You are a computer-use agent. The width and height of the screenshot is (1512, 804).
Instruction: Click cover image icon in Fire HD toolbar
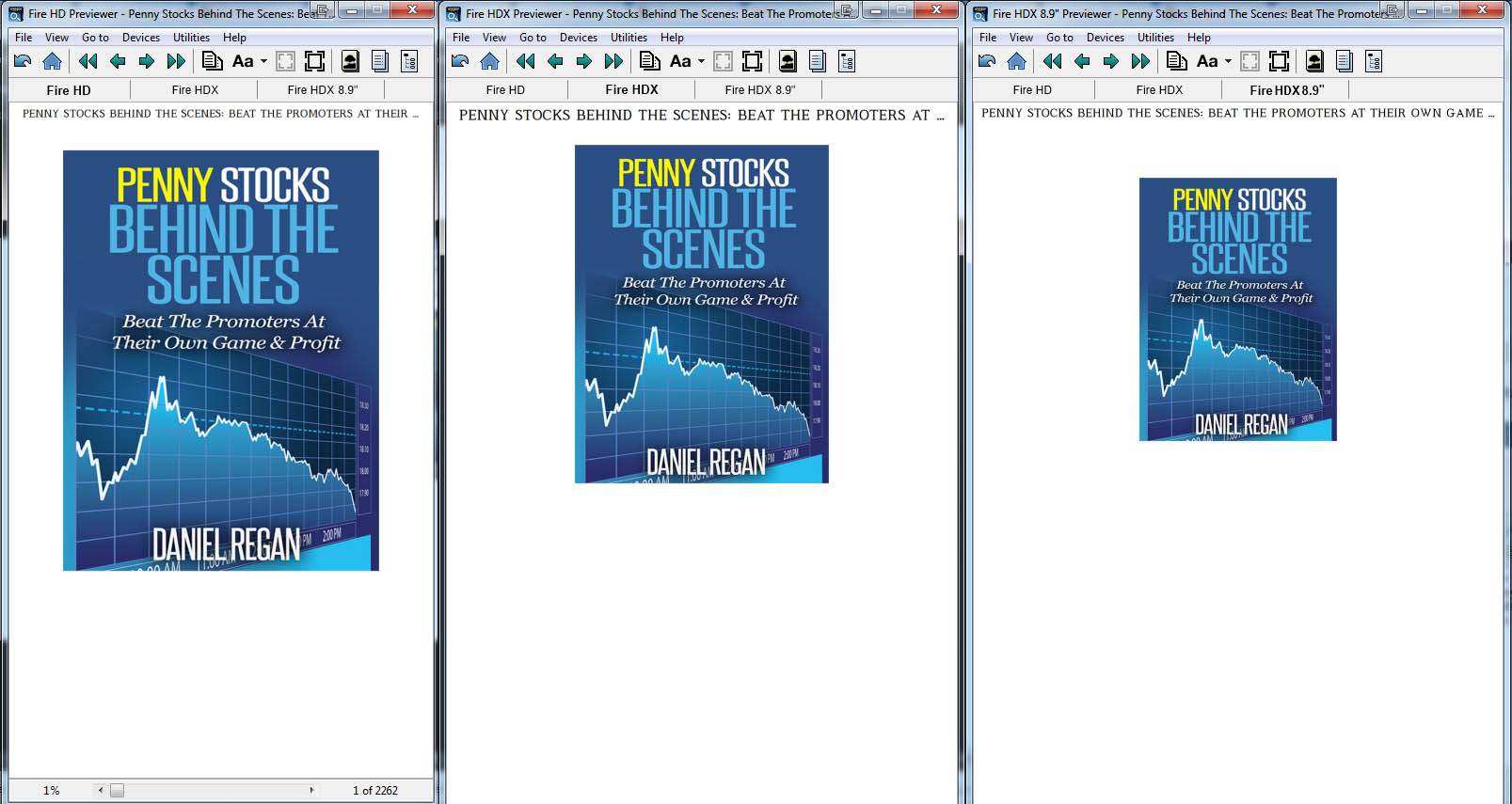[350, 61]
